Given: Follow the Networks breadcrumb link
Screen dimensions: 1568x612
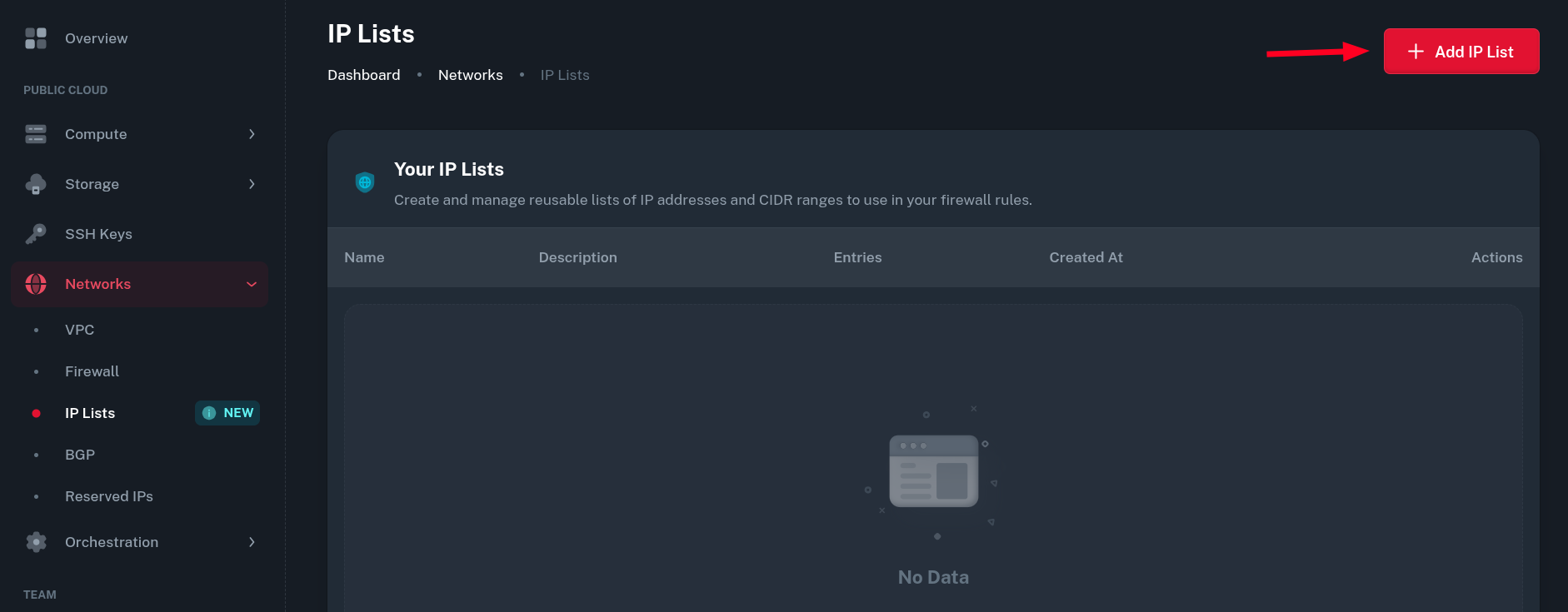Looking at the screenshot, I should 471,75.
